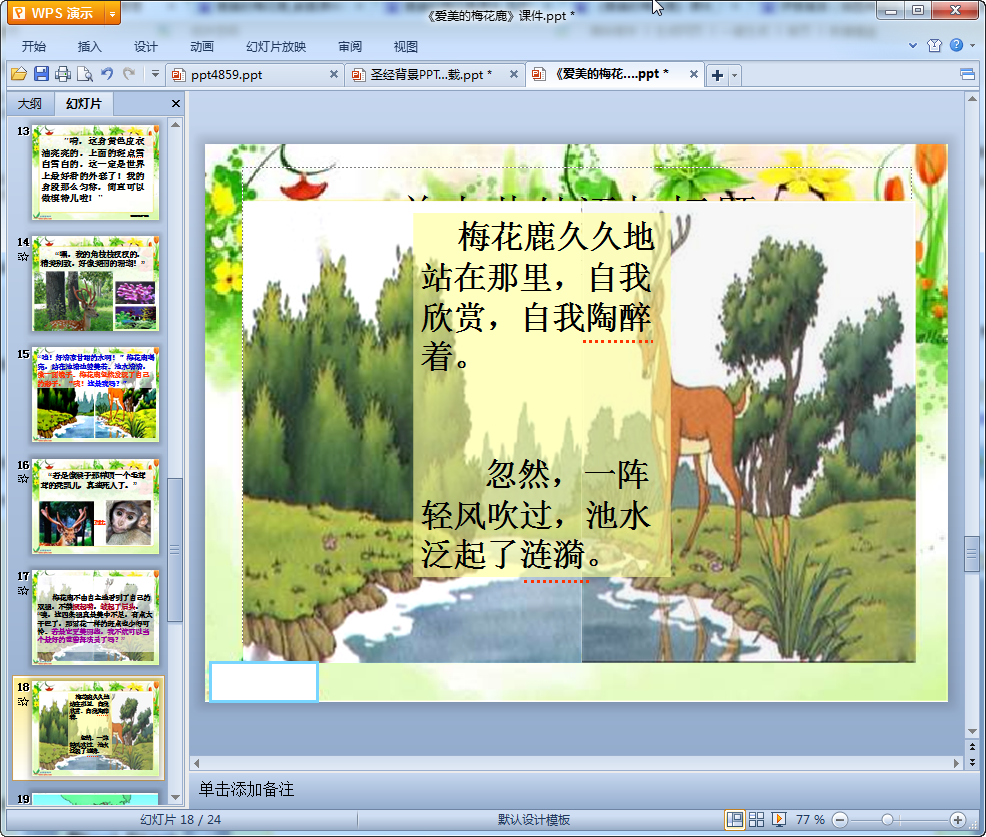Expand the quick access toolbar customize arrow
The height and width of the screenshot is (837, 986).
pos(155,74)
